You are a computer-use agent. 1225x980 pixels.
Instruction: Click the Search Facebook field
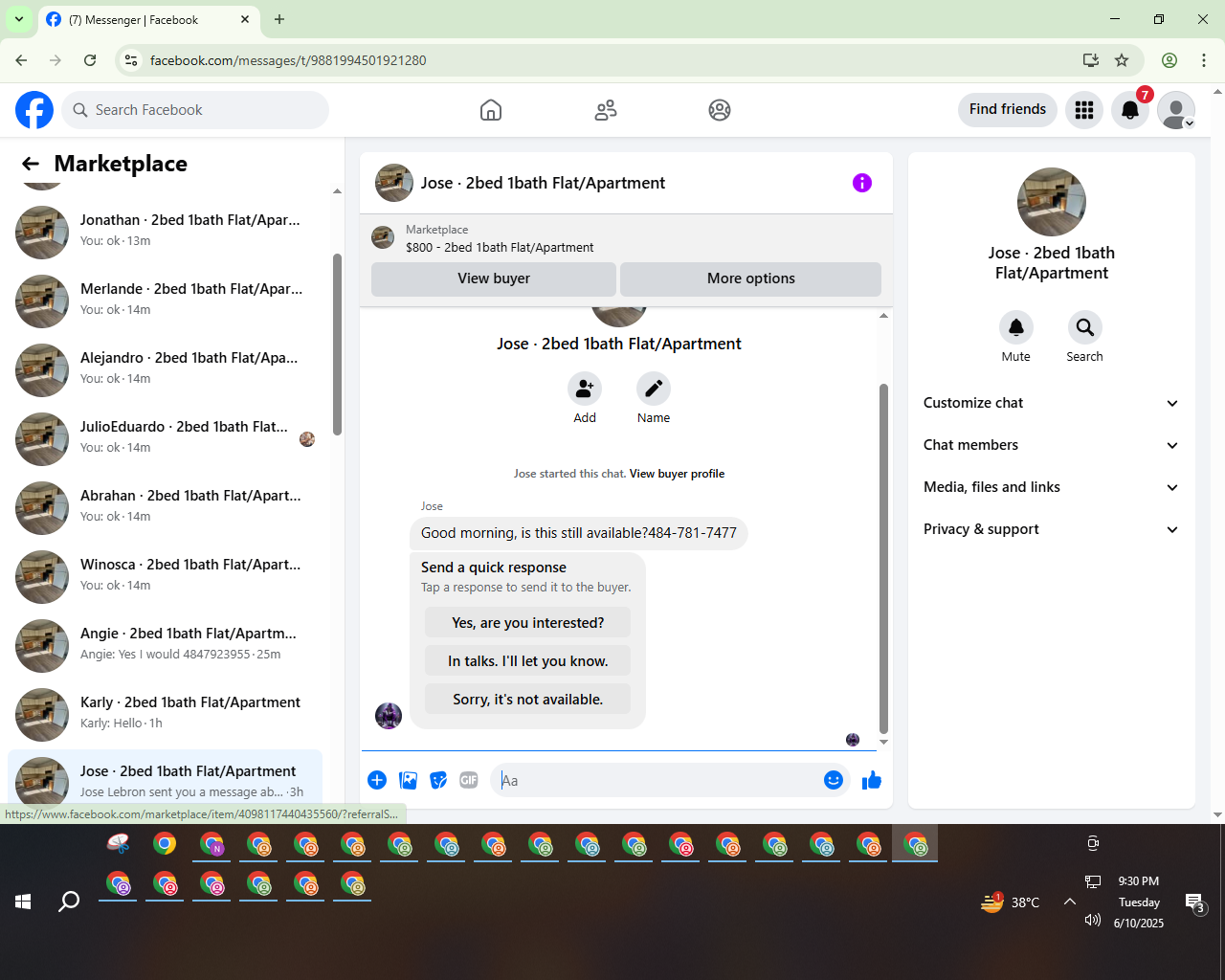tap(195, 110)
